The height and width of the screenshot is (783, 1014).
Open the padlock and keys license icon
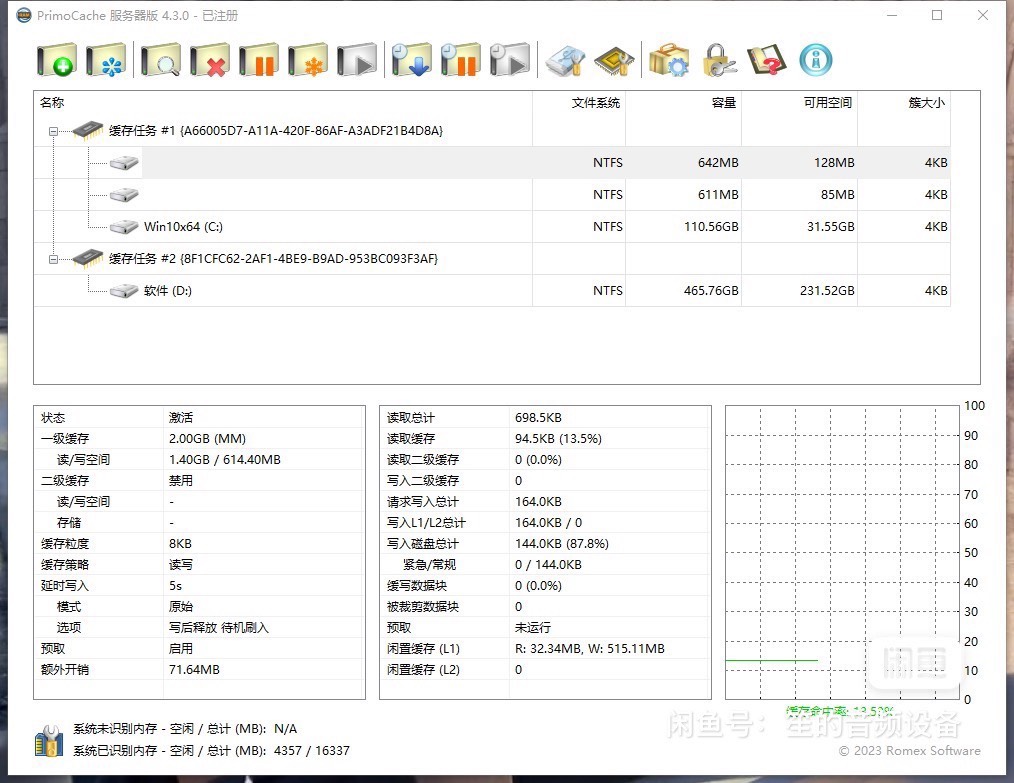719,61
